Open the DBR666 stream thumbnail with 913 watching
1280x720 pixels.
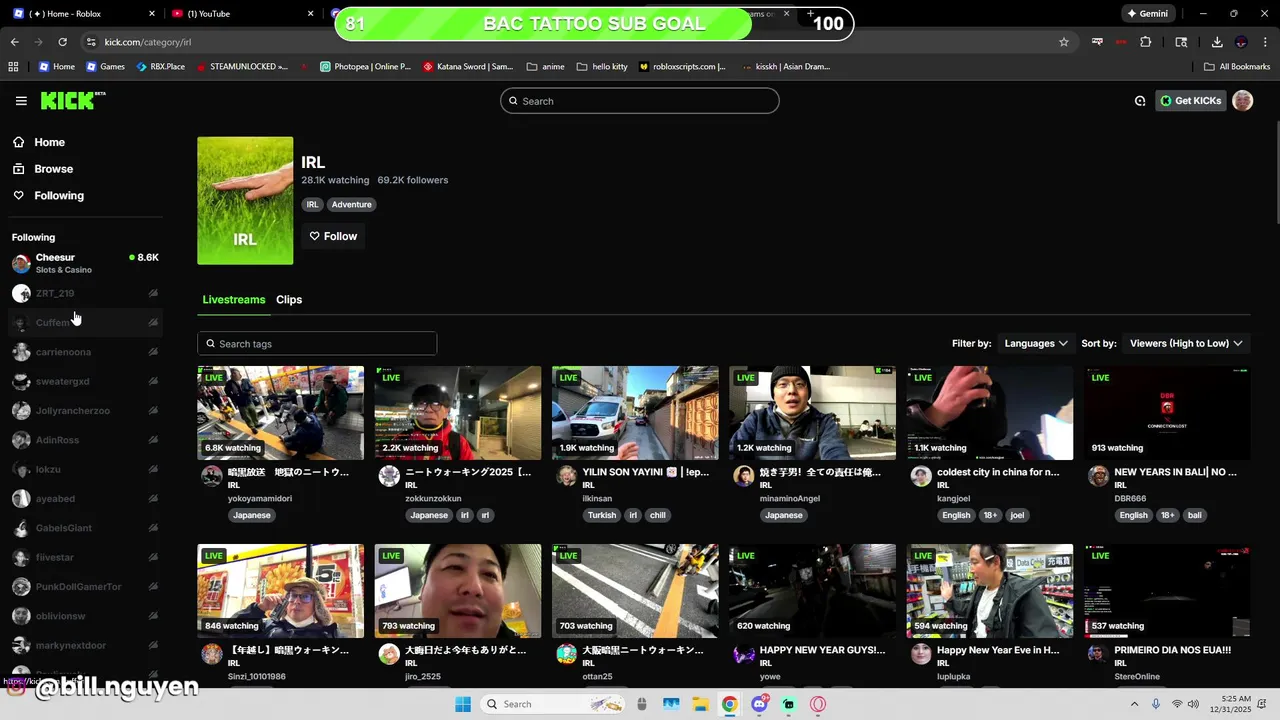click(1167, 413)
